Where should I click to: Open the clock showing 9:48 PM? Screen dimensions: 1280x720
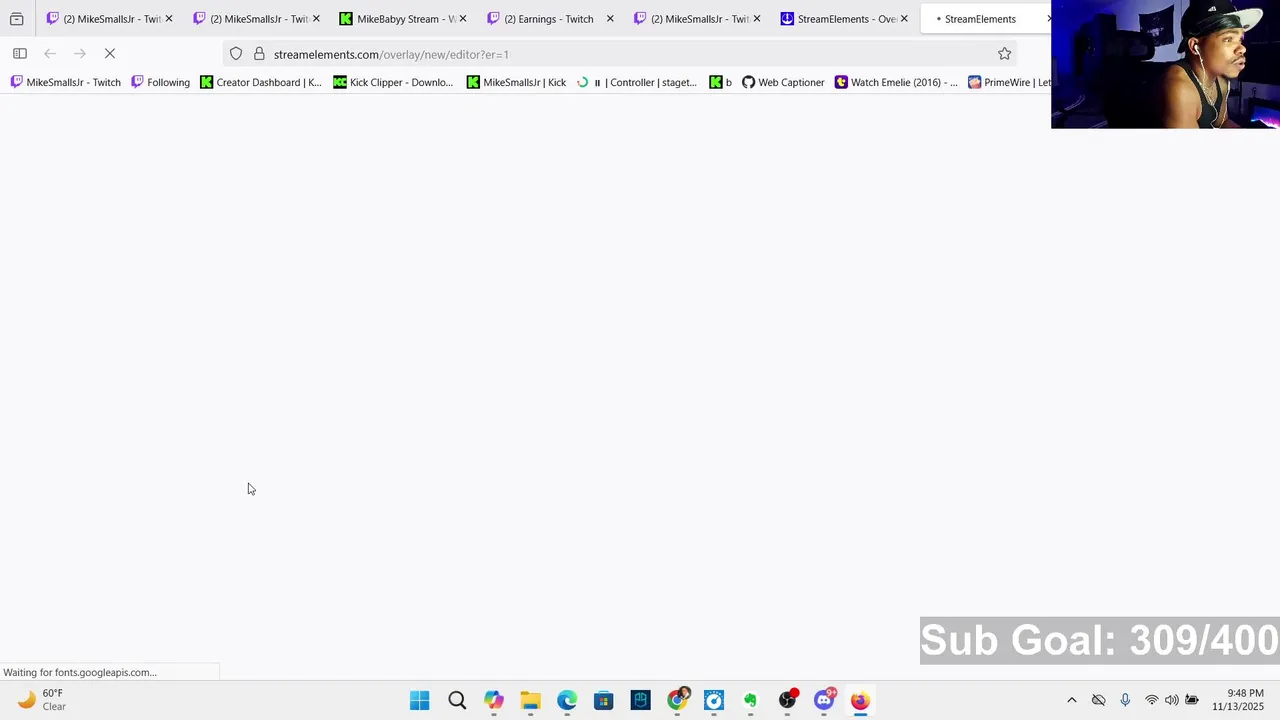[1238, 700]
